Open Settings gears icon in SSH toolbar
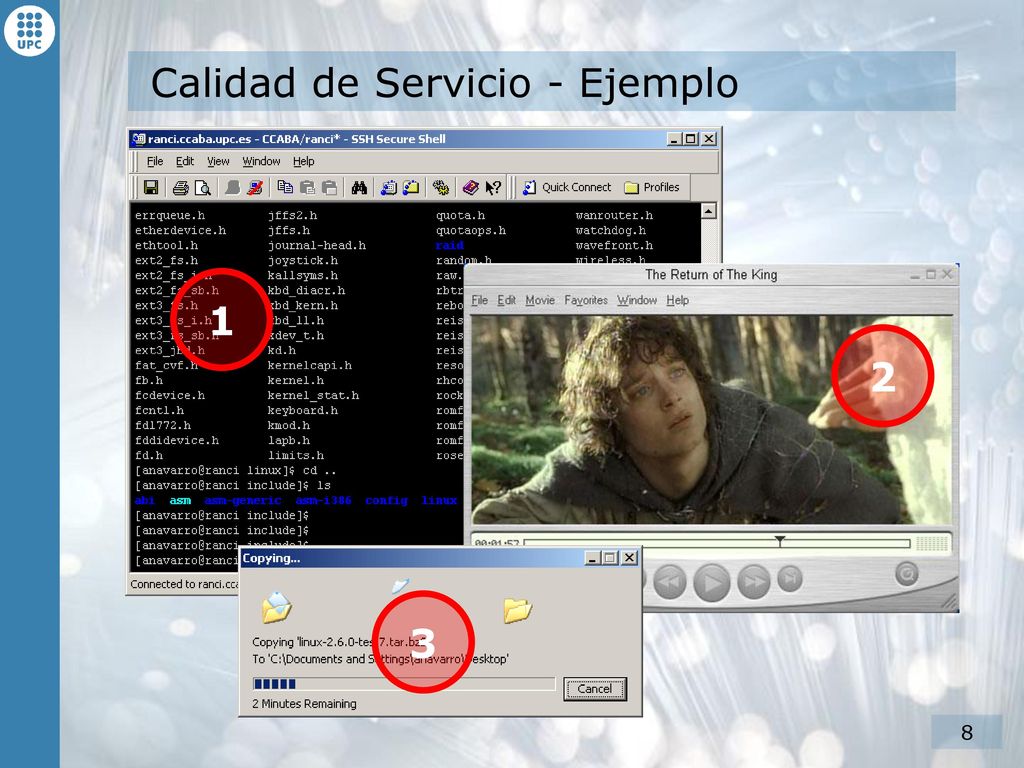 tap(441, 188)
